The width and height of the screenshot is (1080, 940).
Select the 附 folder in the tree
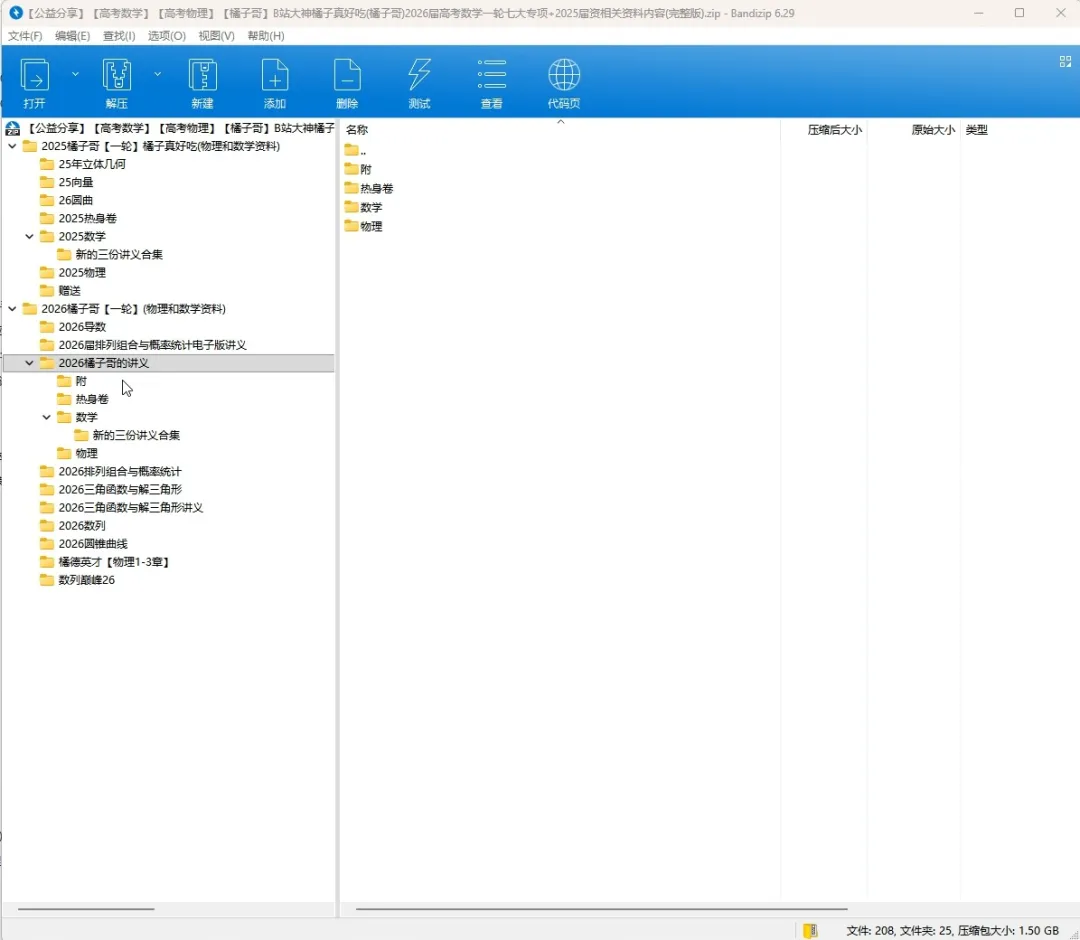tap(72, 381)
